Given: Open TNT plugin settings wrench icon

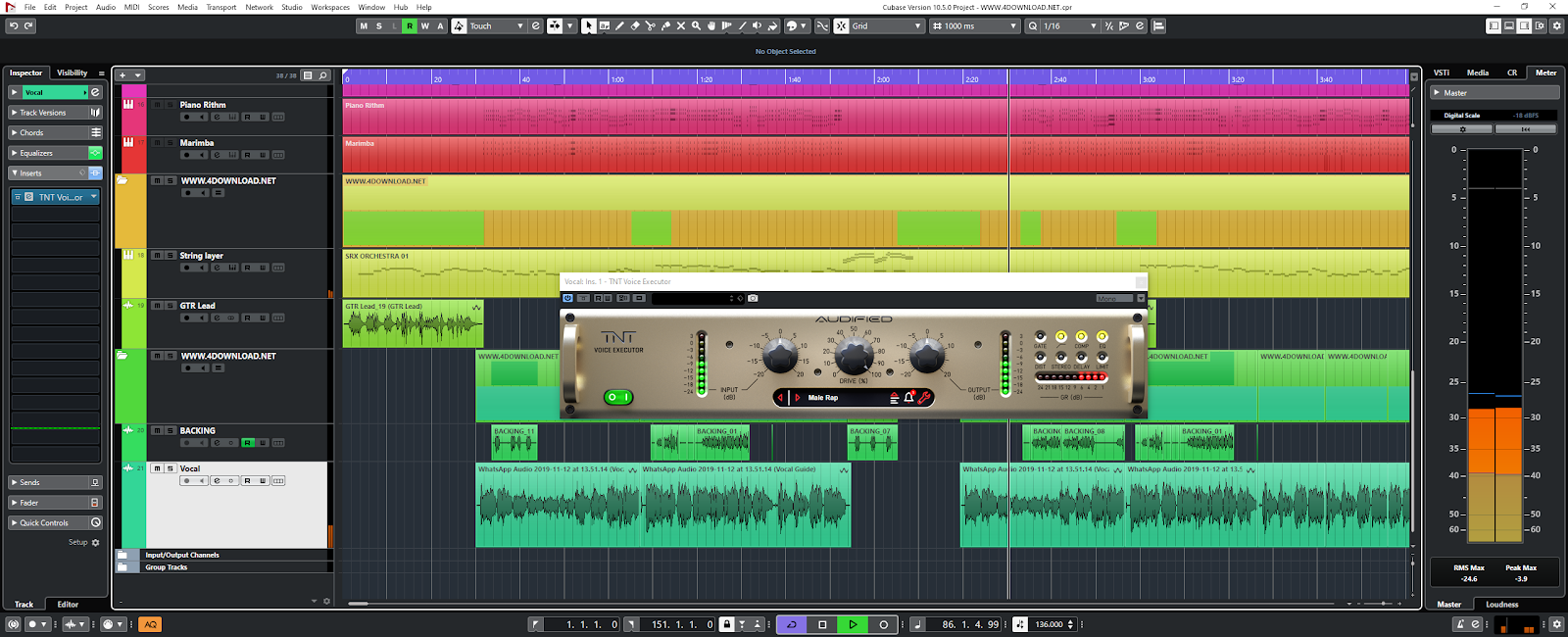Looking at the screenshot, I should 924,397.
